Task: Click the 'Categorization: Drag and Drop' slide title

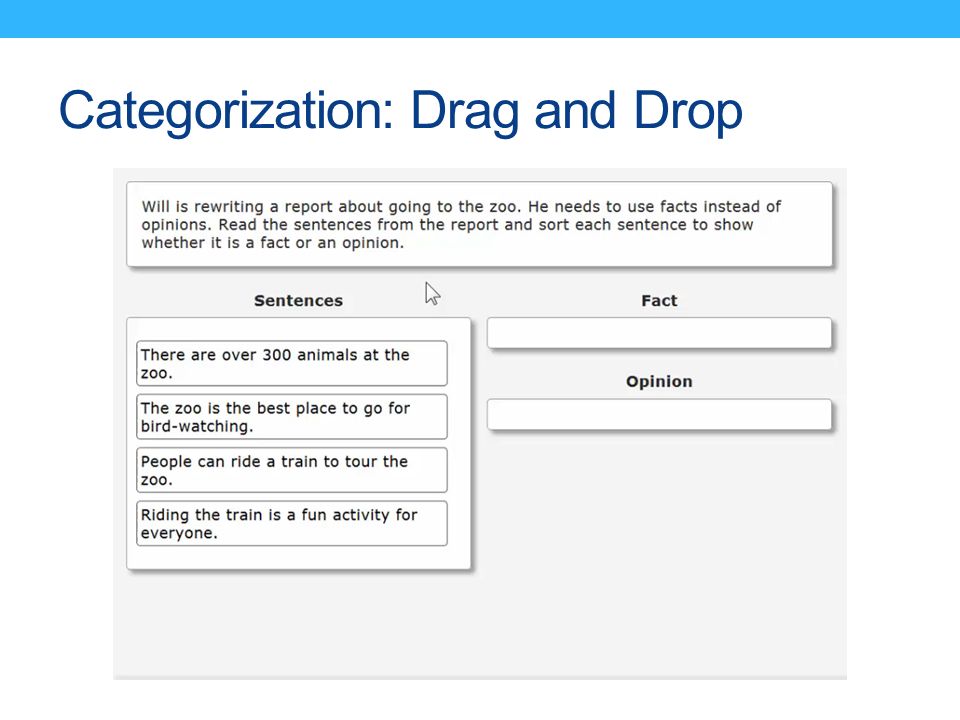Action: coord(400,111)
